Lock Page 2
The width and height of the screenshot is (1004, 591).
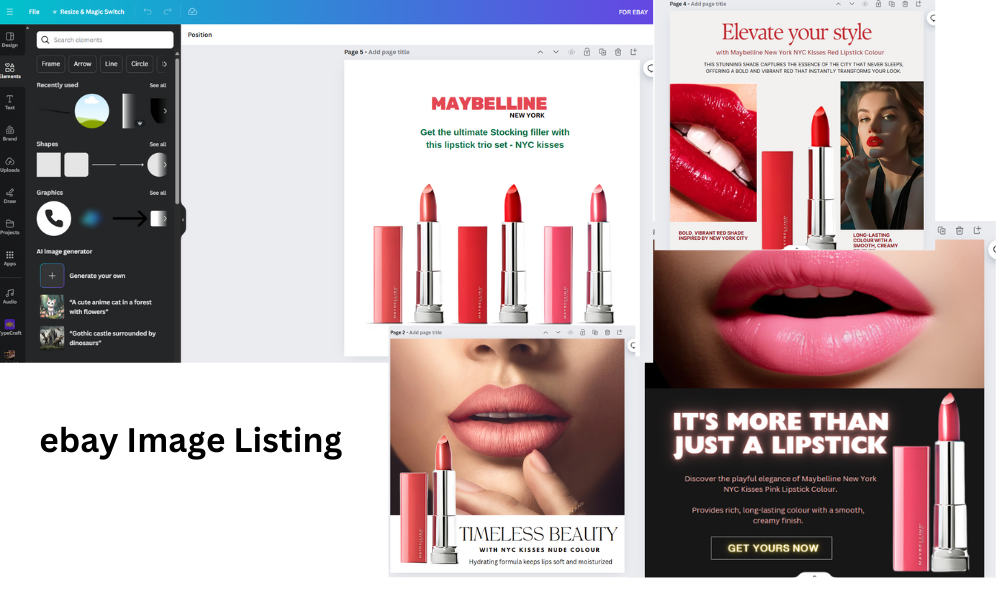(x=583, y=332)
